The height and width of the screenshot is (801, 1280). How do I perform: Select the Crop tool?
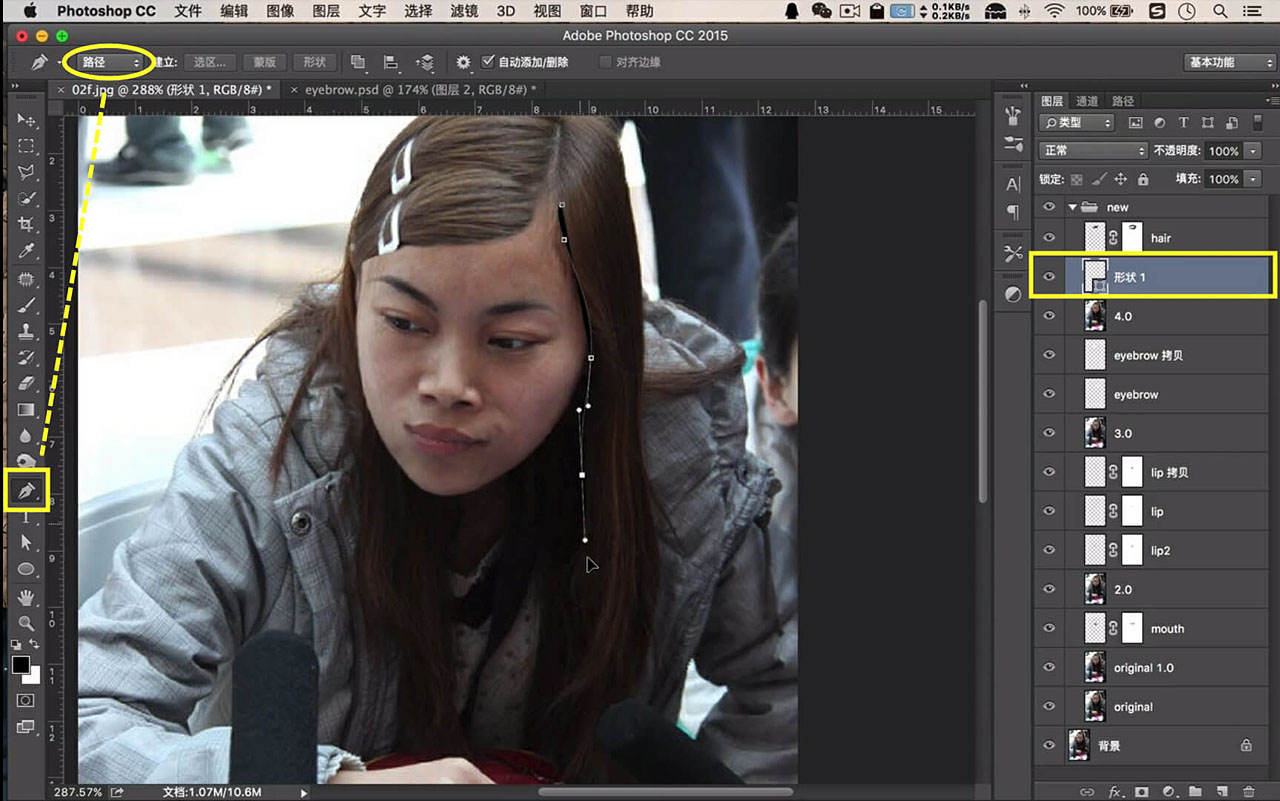tap(26, 224)
